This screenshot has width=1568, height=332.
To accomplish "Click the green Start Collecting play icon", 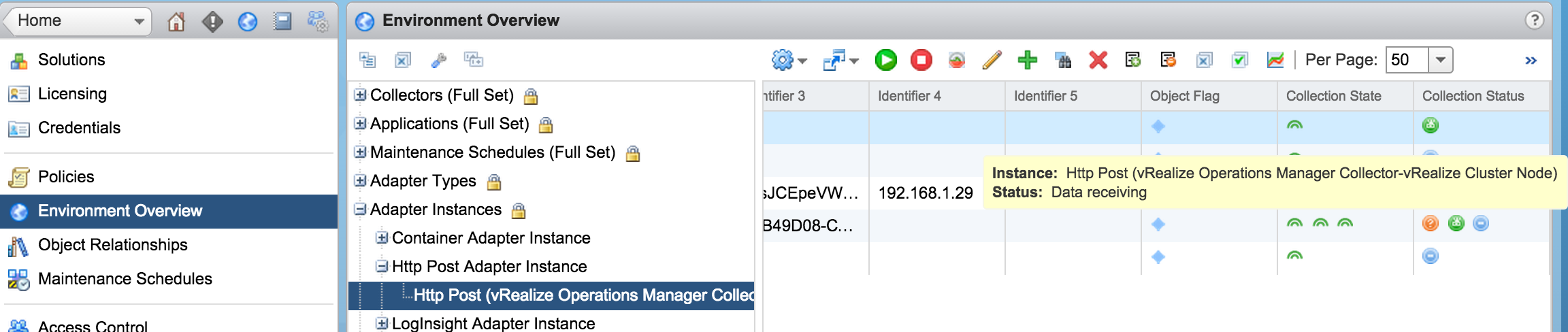I will pyautogui.click(x=885, y=60).
